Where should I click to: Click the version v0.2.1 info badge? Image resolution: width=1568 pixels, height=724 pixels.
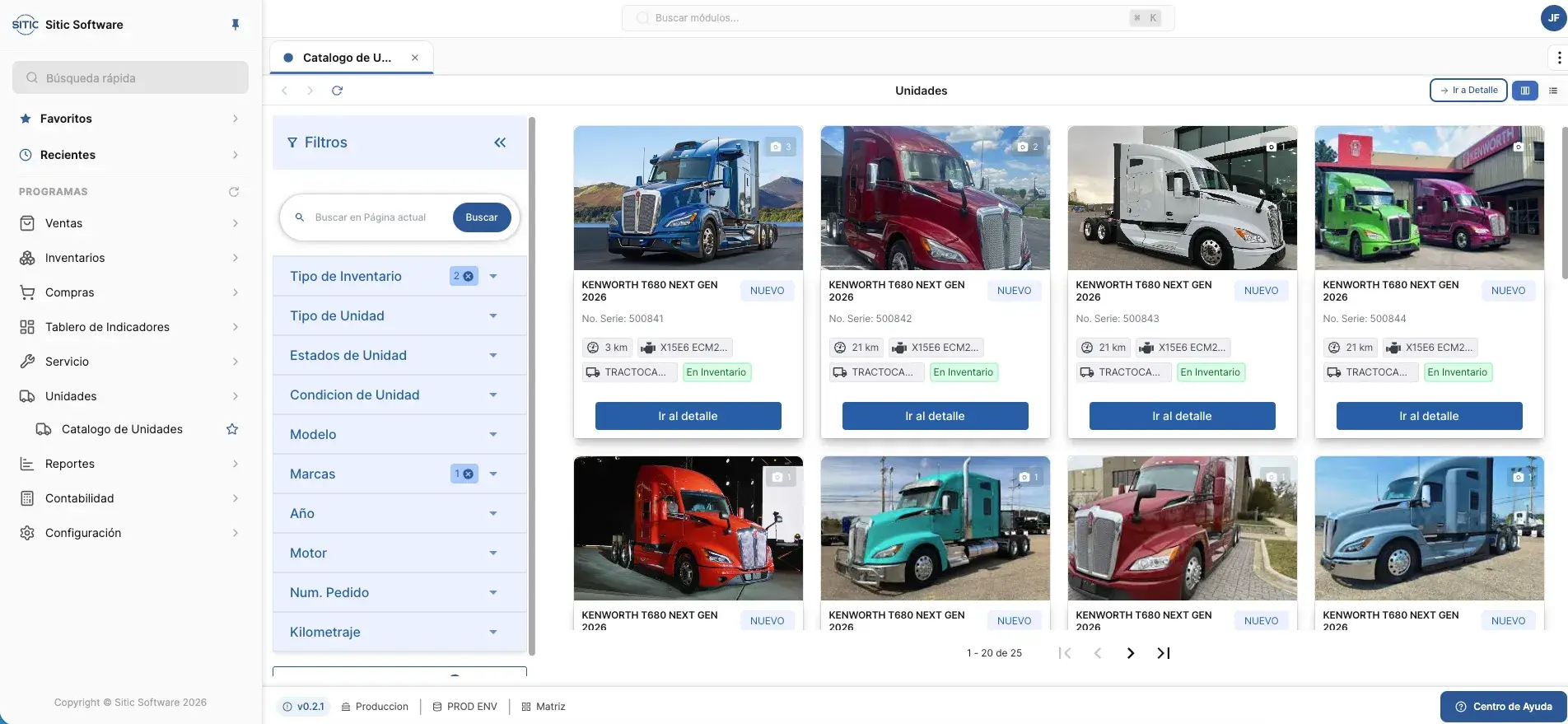coord(303,707)
